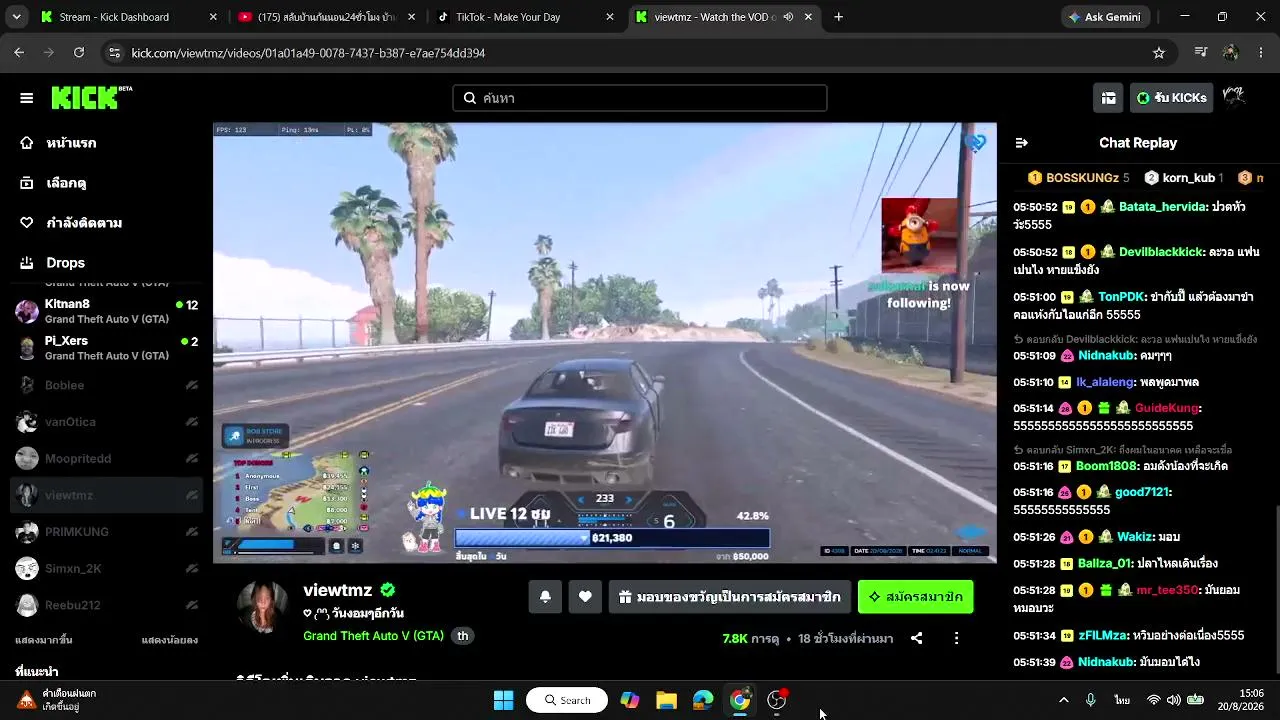
Task: Open the browser media controls
Action: 1201,53
